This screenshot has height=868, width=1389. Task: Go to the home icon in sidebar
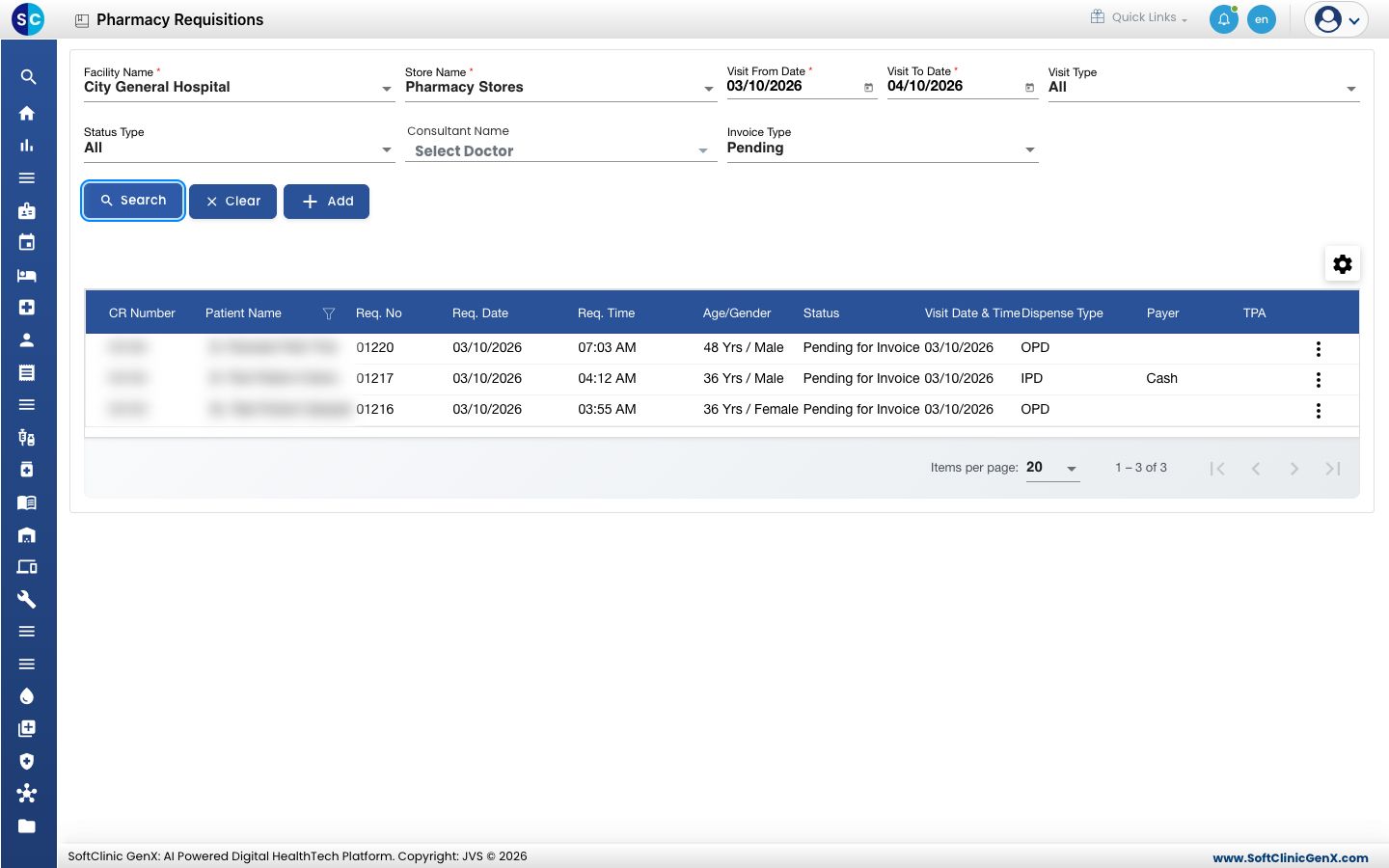pos(27,113)
